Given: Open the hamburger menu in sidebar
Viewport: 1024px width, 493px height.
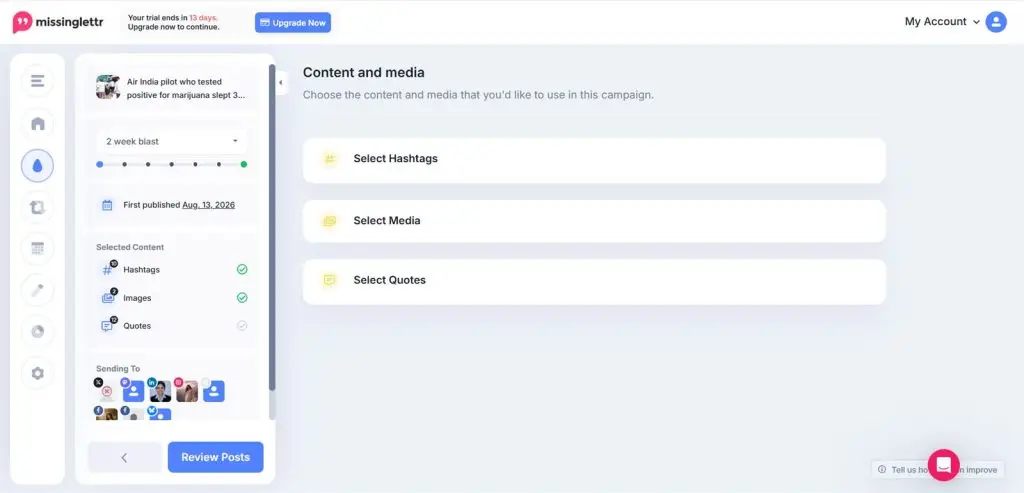Looking at the screenshot, I should coord(37,81).
